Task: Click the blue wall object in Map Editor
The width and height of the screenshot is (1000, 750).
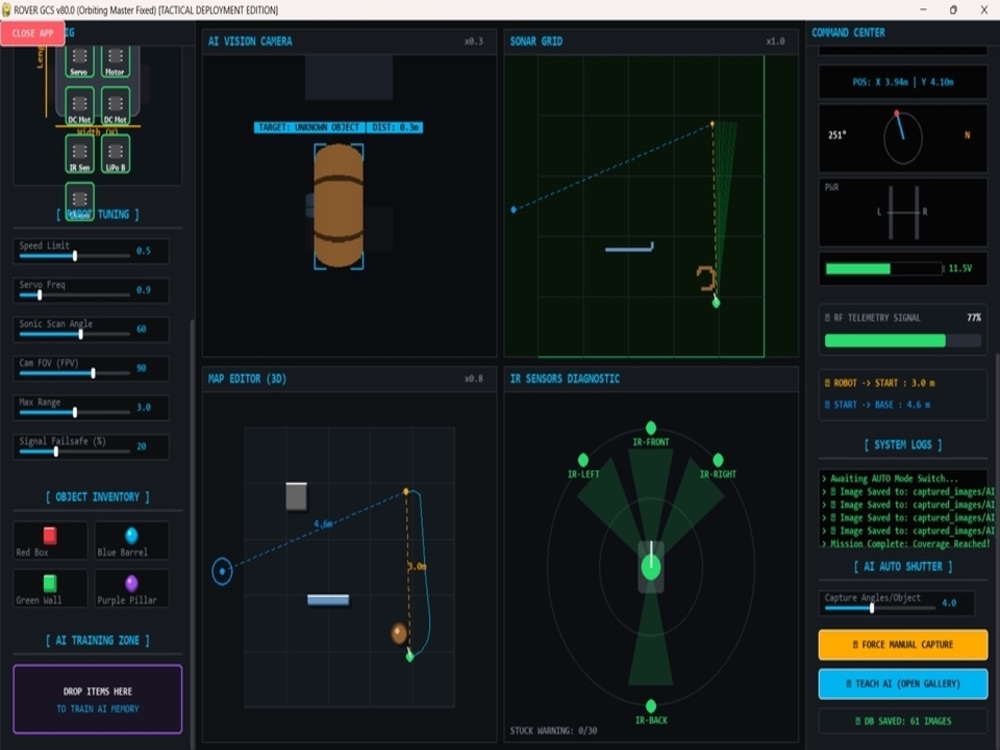Action: pyautogui.click(x=328, y=599)
